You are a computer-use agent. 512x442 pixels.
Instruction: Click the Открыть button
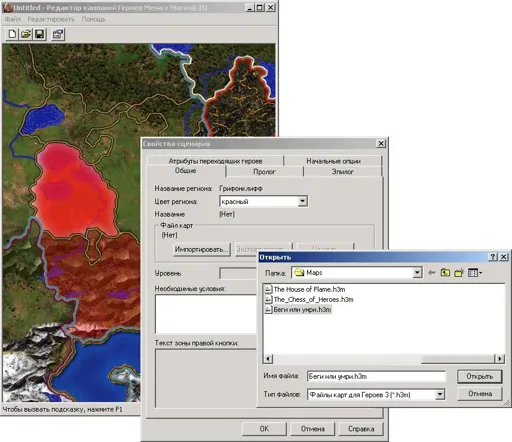point(479,376)
